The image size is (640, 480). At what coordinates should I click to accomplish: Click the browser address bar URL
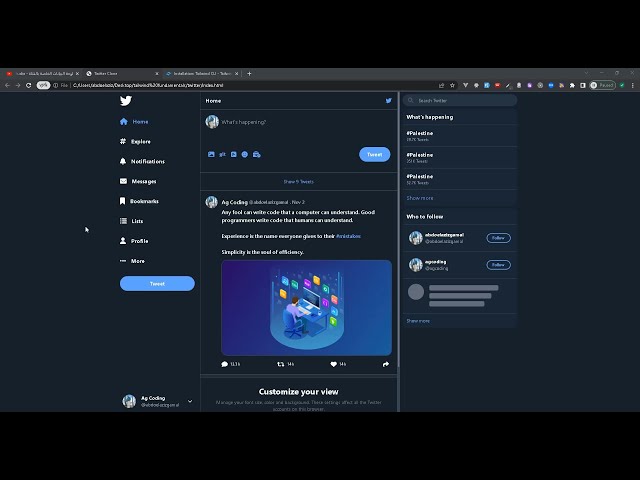pyautogui.click(x=148, y=85)
